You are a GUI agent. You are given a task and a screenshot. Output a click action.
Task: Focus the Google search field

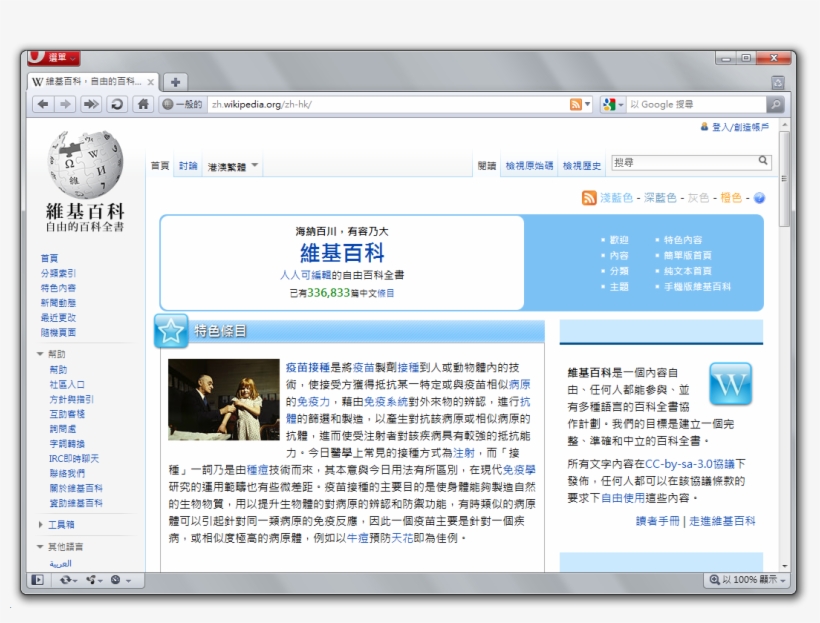coord(696,105)
